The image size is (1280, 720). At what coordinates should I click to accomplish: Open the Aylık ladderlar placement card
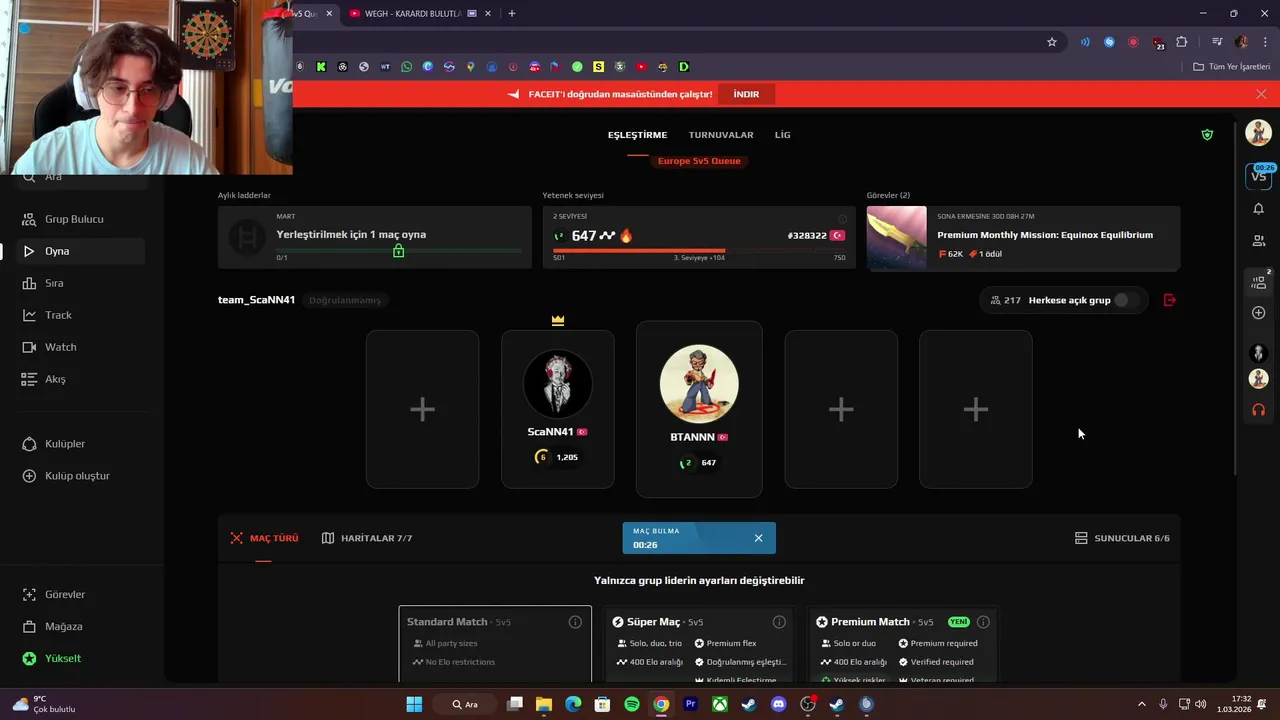375,238
